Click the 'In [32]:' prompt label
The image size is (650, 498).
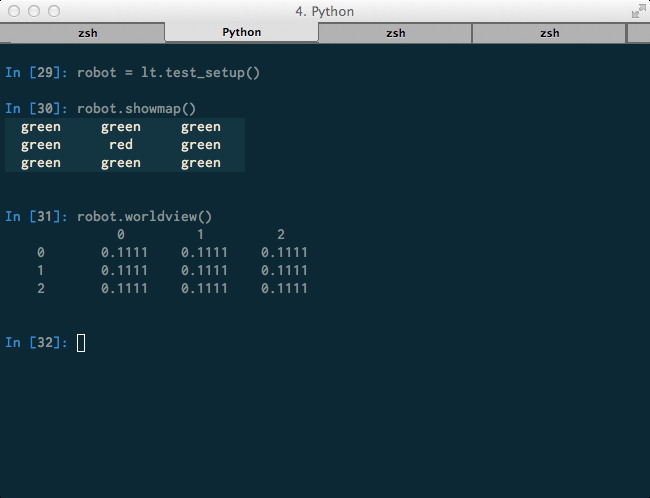pos(36,343)
